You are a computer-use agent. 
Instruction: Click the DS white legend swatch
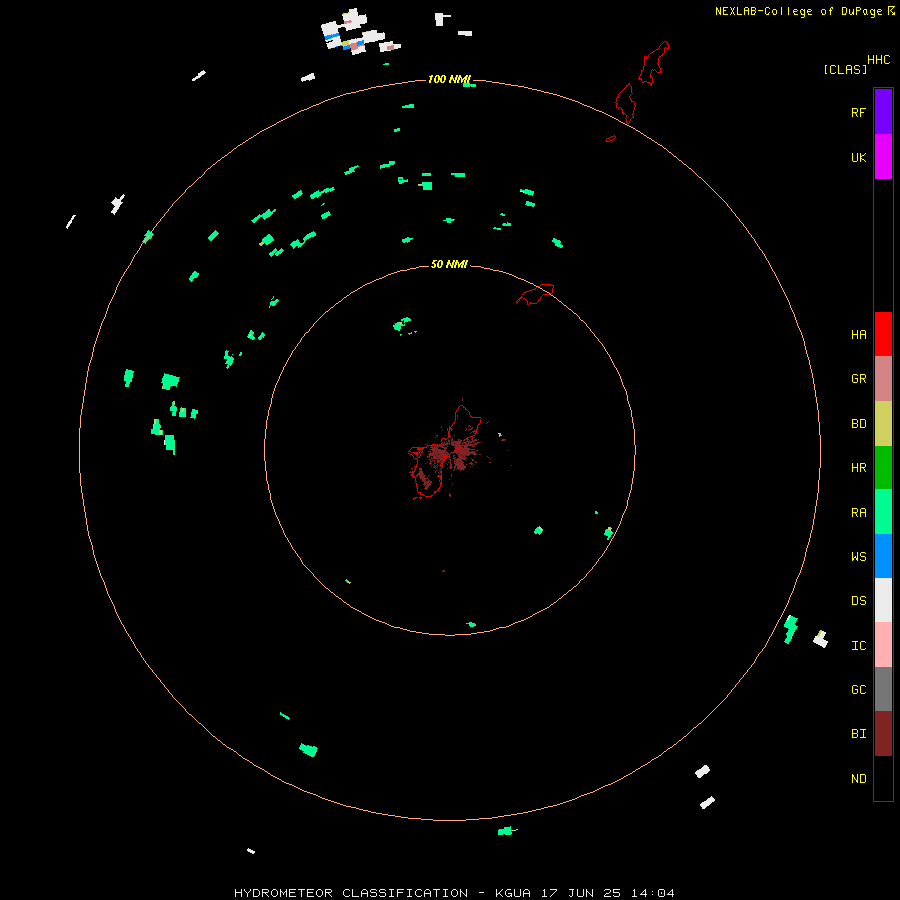(x=883, y=600)
